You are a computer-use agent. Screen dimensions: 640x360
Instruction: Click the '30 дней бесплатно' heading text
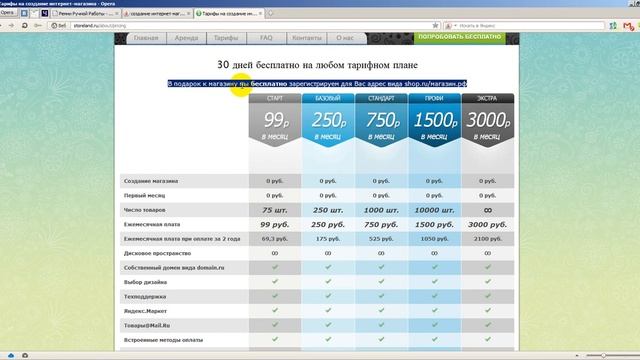click(317, 64)
